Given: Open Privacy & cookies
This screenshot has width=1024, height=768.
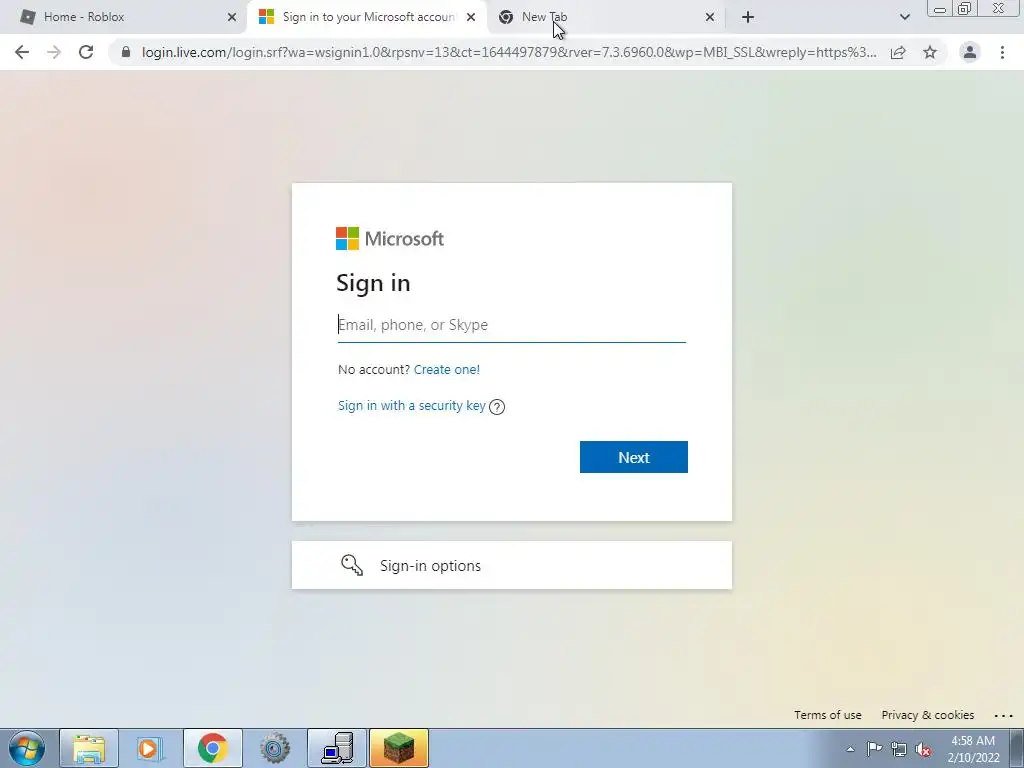Looking at the screenshot, I should coord(927,715).
